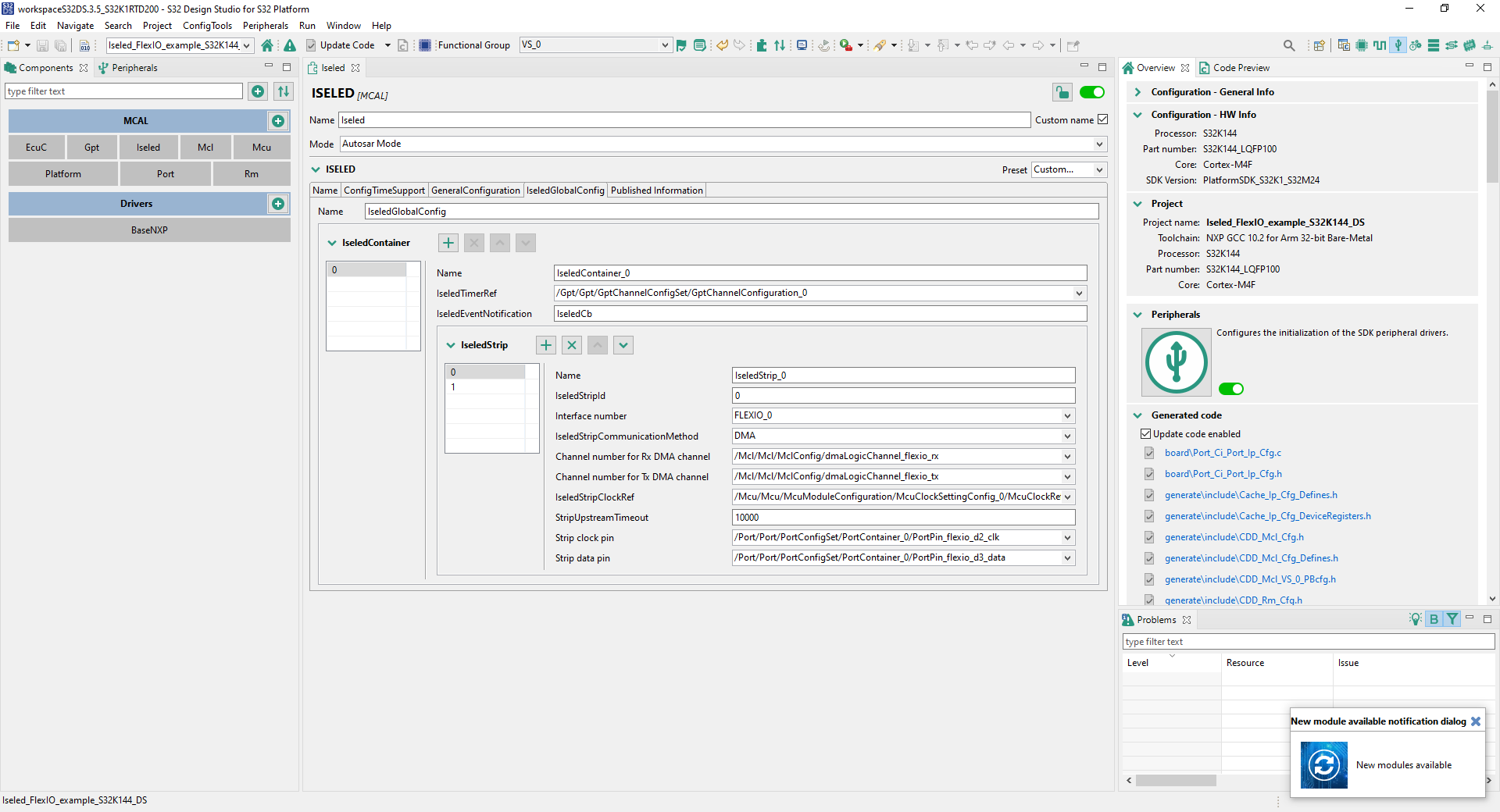The image size is (1500, 812).
Task: Switch to the GeneralConfiguration tab
Action: click(475, 191)
